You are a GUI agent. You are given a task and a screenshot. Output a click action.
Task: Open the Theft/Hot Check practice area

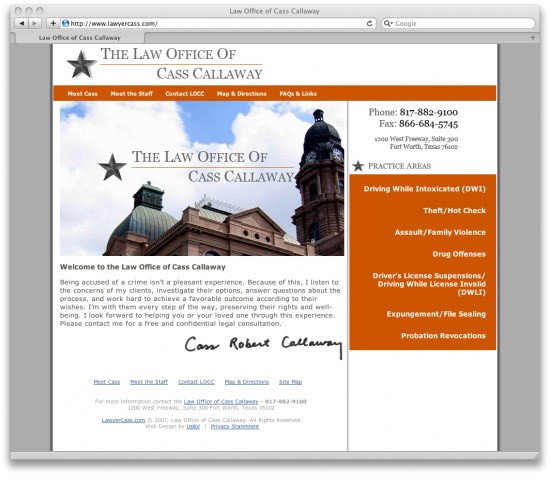click(455, 211)
